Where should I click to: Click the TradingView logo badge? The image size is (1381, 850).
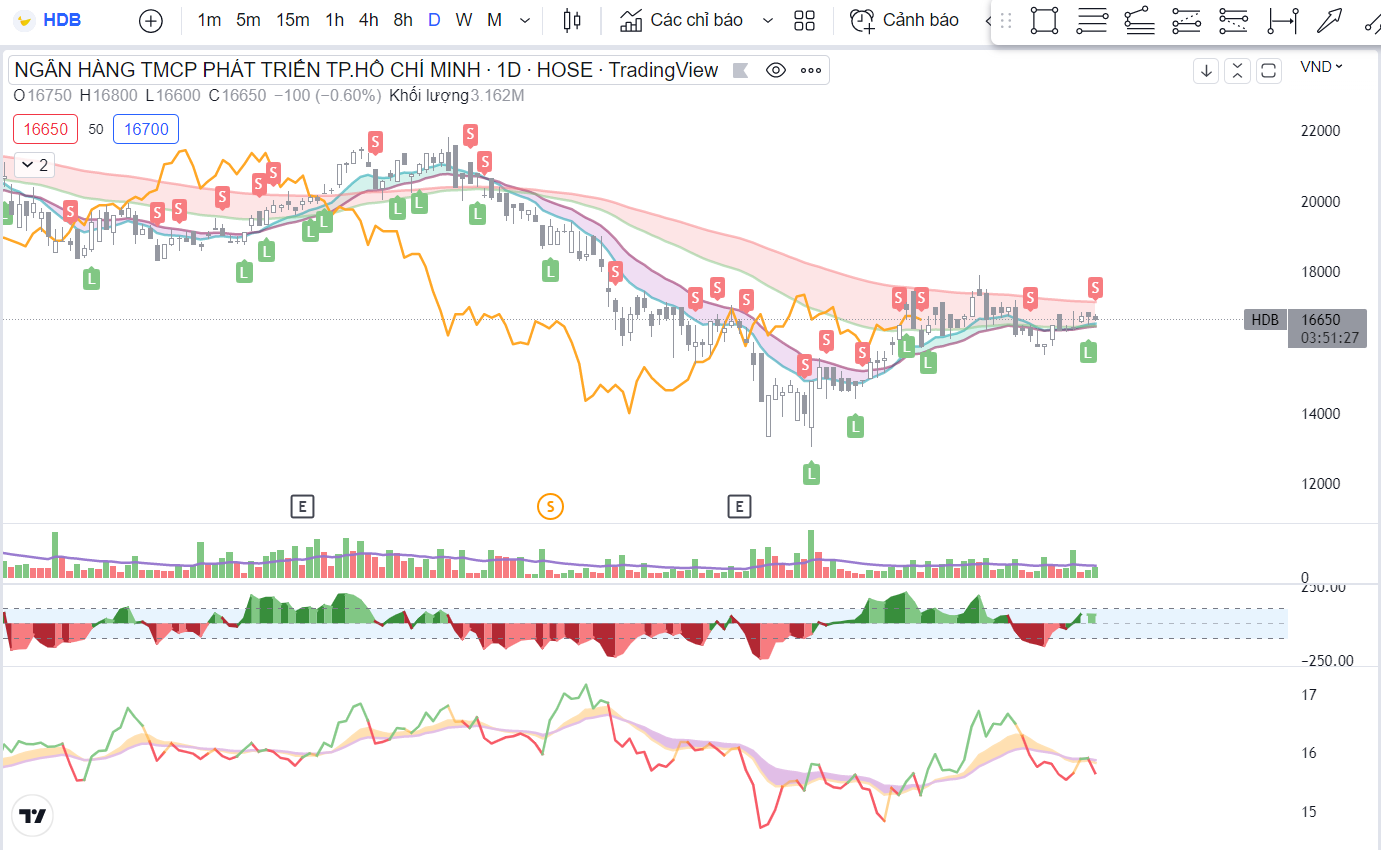tap(32, 816)
